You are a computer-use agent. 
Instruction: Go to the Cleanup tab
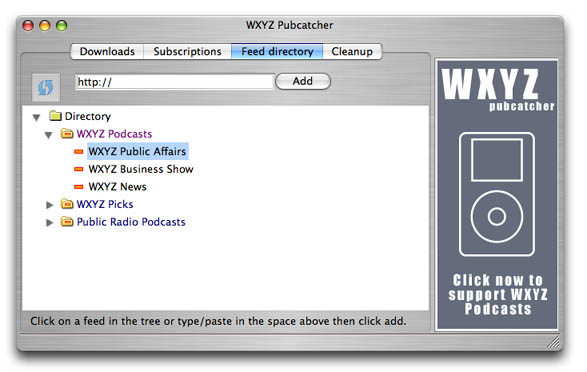click(352, 51)
